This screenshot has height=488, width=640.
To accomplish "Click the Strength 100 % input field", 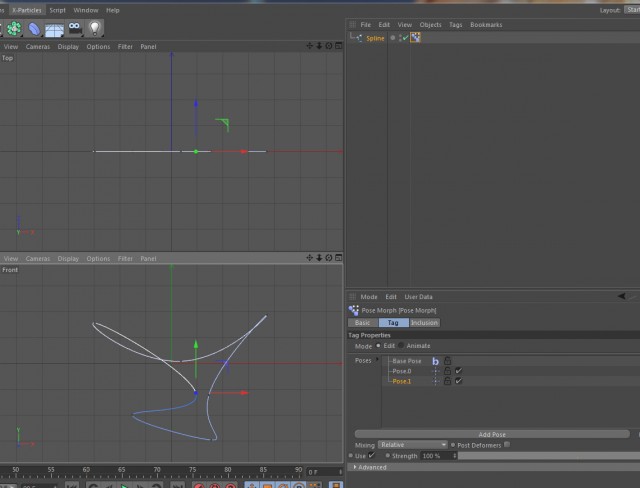I will coord(436,456).
